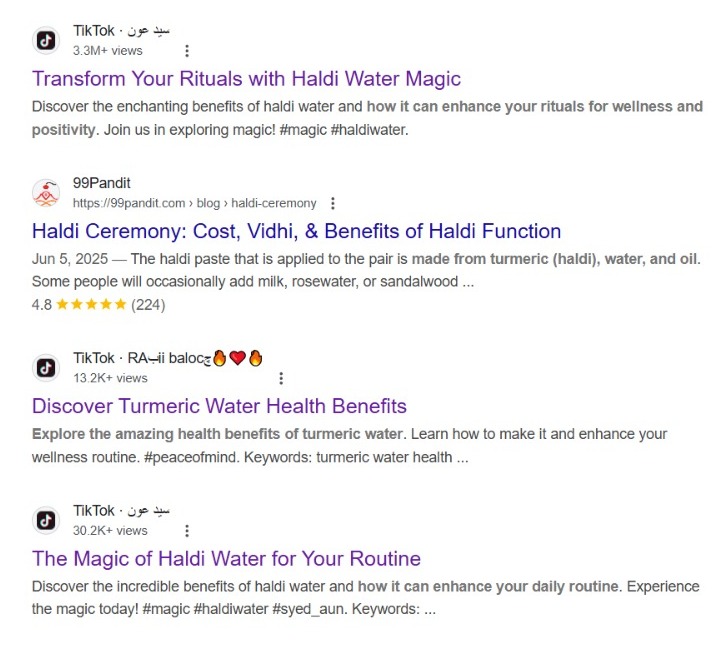The width and height of the screenshot is (719, 655).
Task: Visit "Discover Turmeric Water Health Benefits" result
Action: click(x=219, y=406)
